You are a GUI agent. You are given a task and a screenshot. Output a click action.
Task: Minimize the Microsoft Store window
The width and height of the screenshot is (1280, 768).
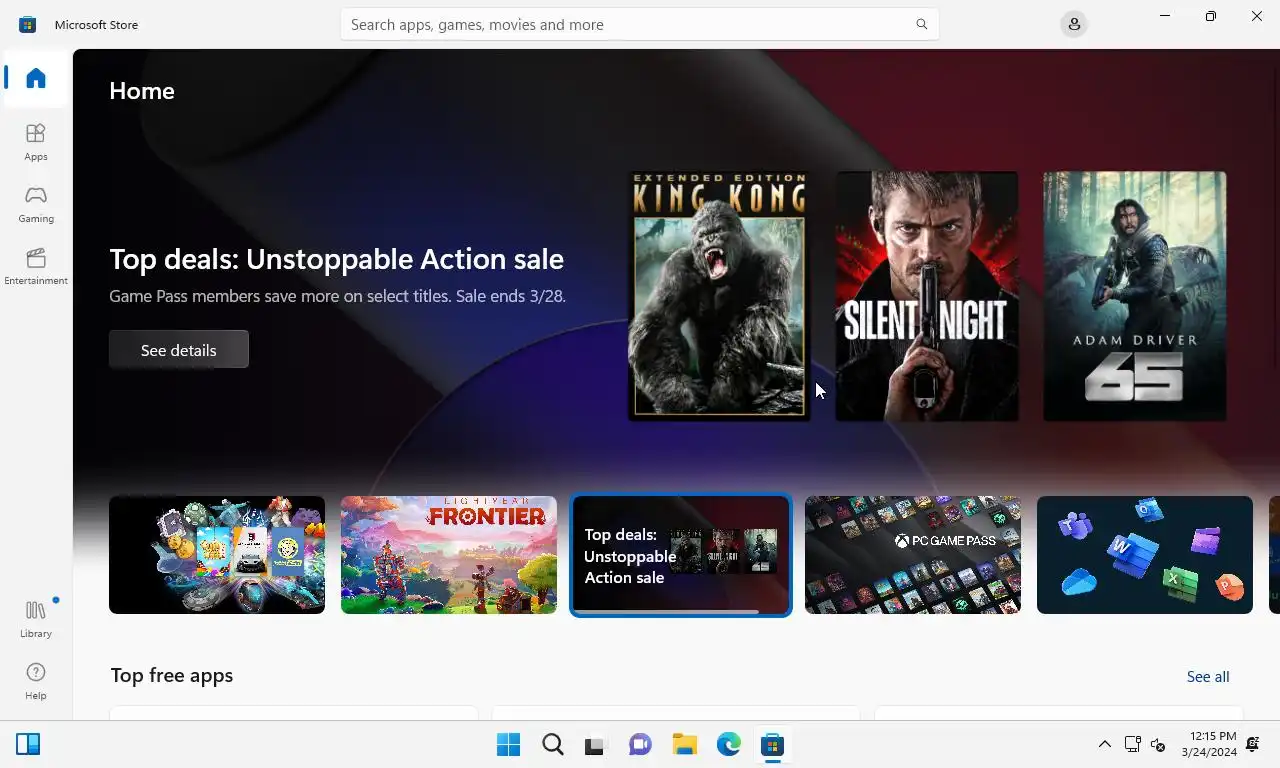click(x=1165, y=16)
